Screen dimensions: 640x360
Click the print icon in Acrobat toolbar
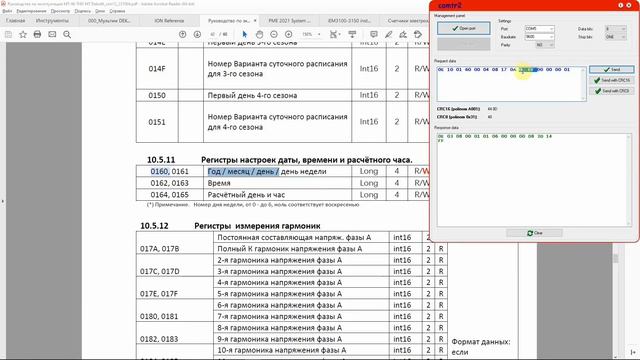37,34
